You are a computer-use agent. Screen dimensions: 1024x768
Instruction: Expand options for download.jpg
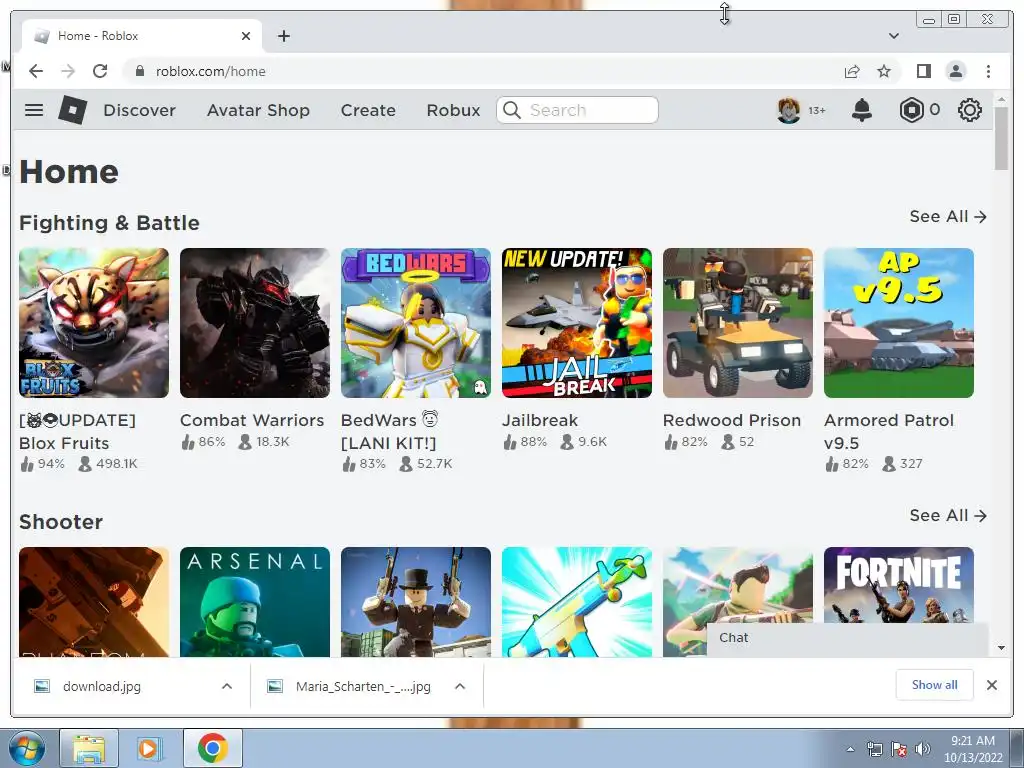click(x=227, y=686)
